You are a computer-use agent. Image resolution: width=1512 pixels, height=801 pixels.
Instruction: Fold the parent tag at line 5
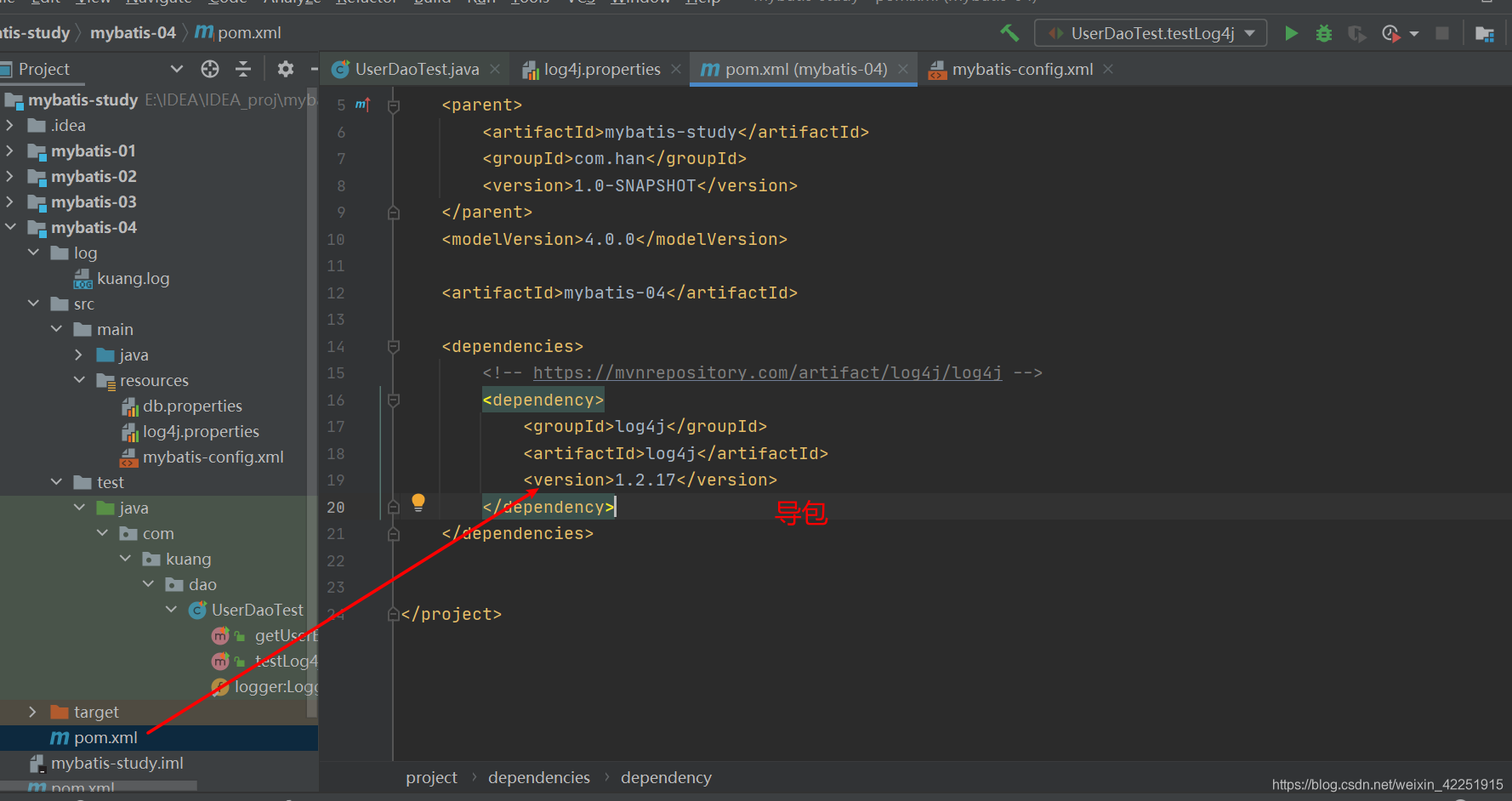click(x=394, y=105)
